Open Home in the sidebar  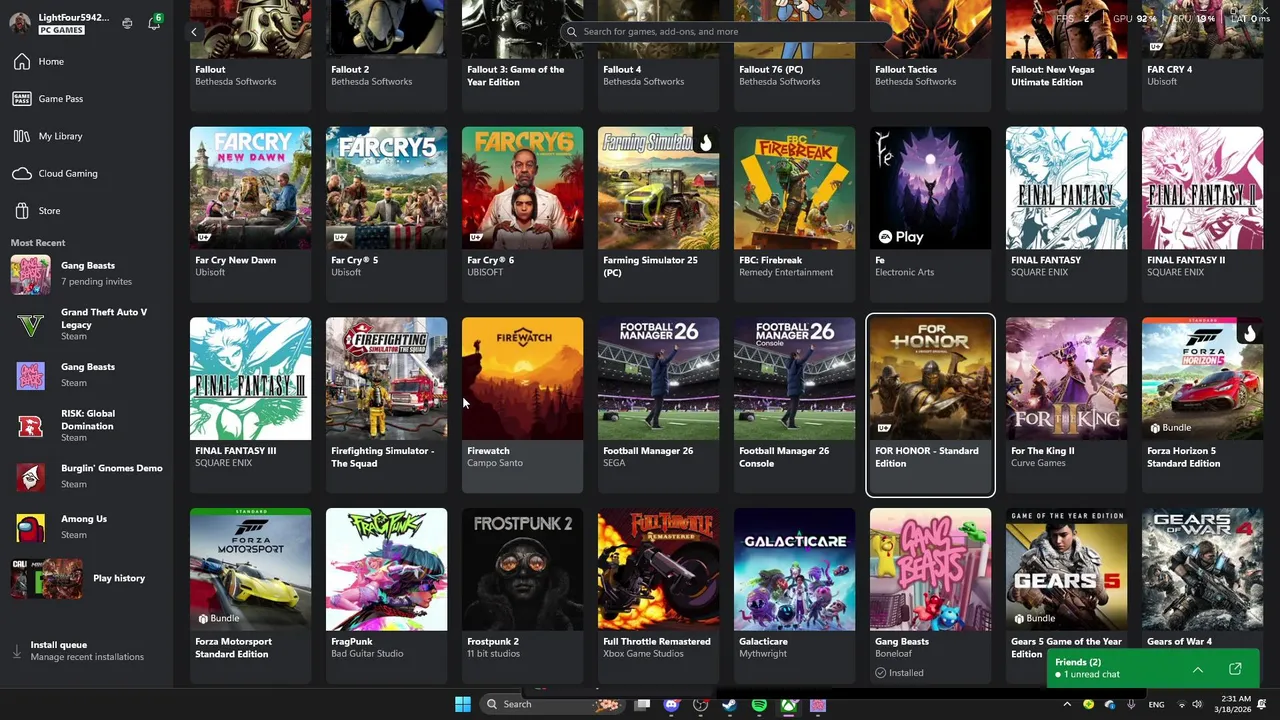tap(85, 62)
